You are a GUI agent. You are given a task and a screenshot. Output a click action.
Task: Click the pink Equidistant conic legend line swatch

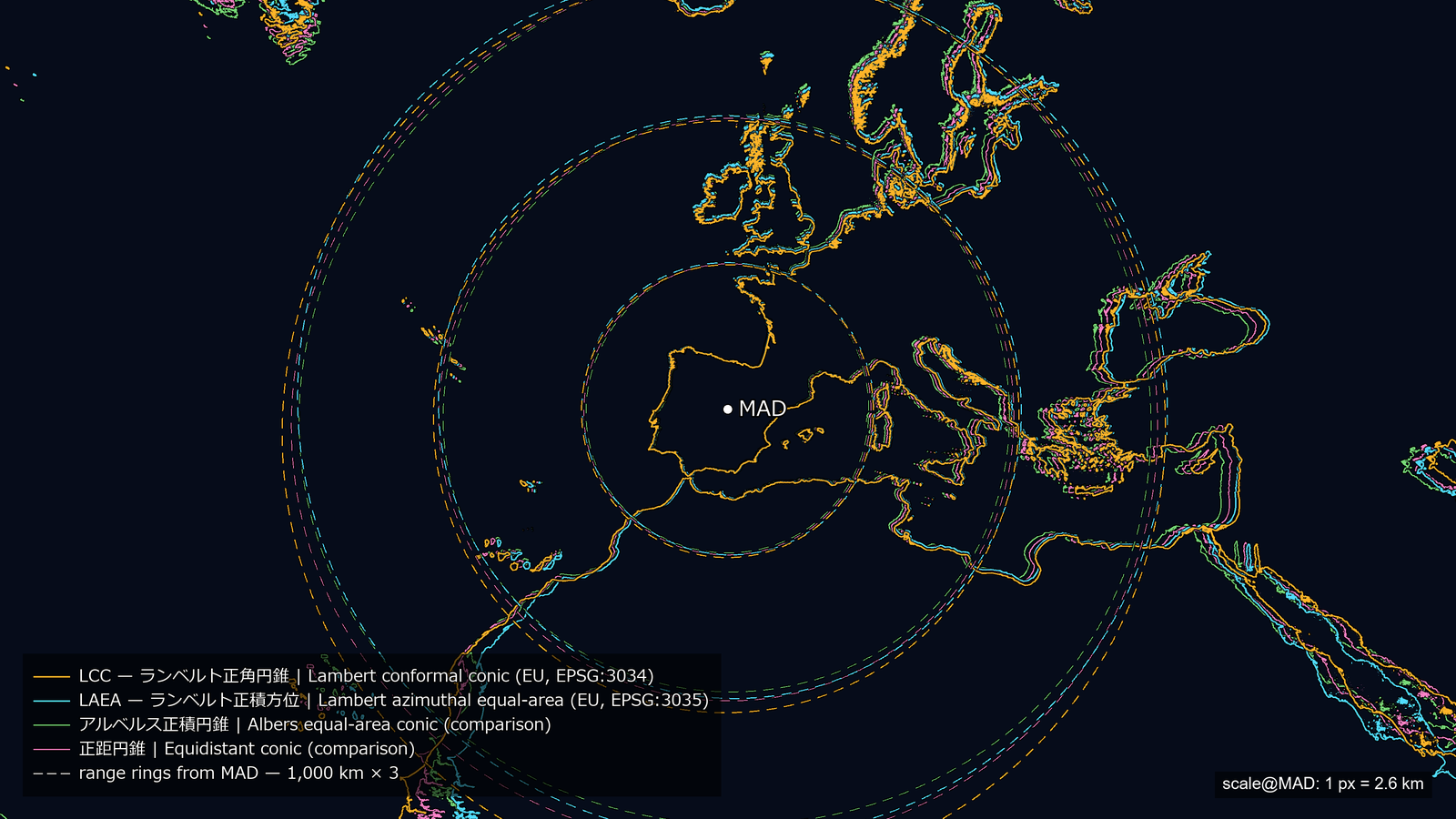pyautogui.click(x=51, y=750)
